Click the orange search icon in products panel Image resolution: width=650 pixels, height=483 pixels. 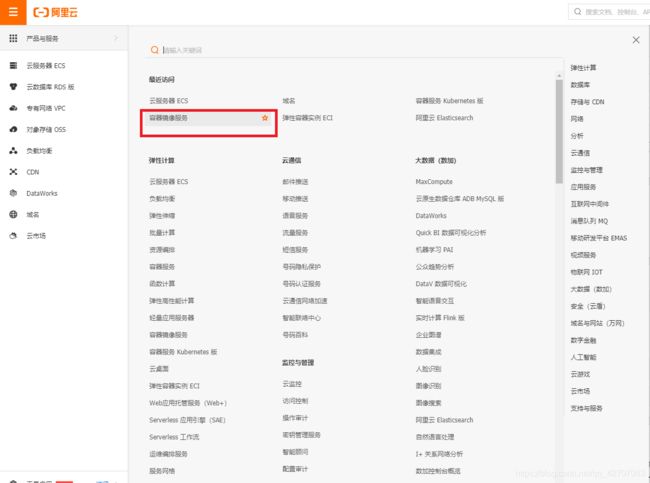pyautogui.click(x=155, y=50)
